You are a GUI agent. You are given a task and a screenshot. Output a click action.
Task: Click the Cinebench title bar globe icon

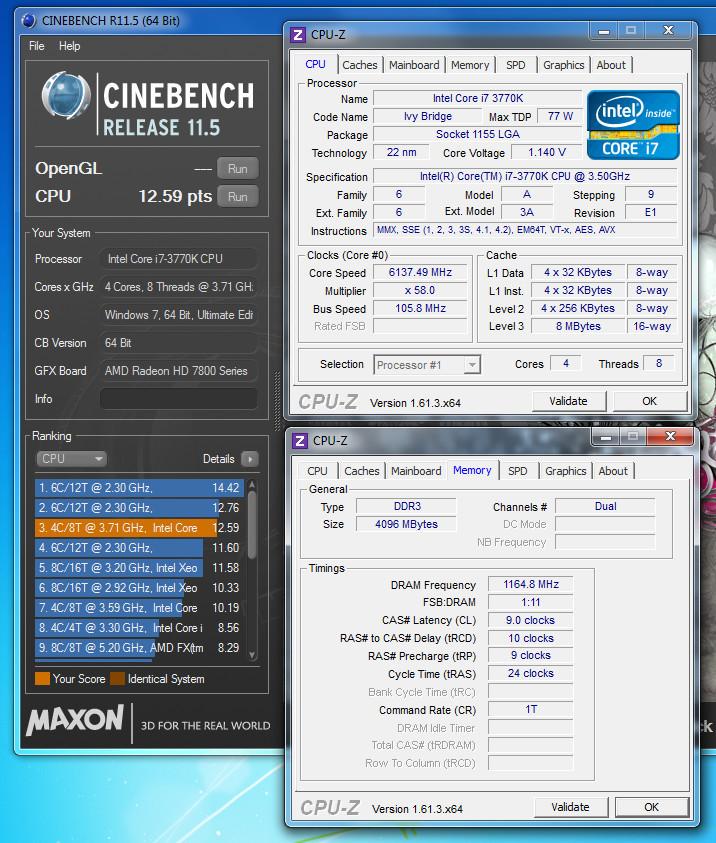28,21
